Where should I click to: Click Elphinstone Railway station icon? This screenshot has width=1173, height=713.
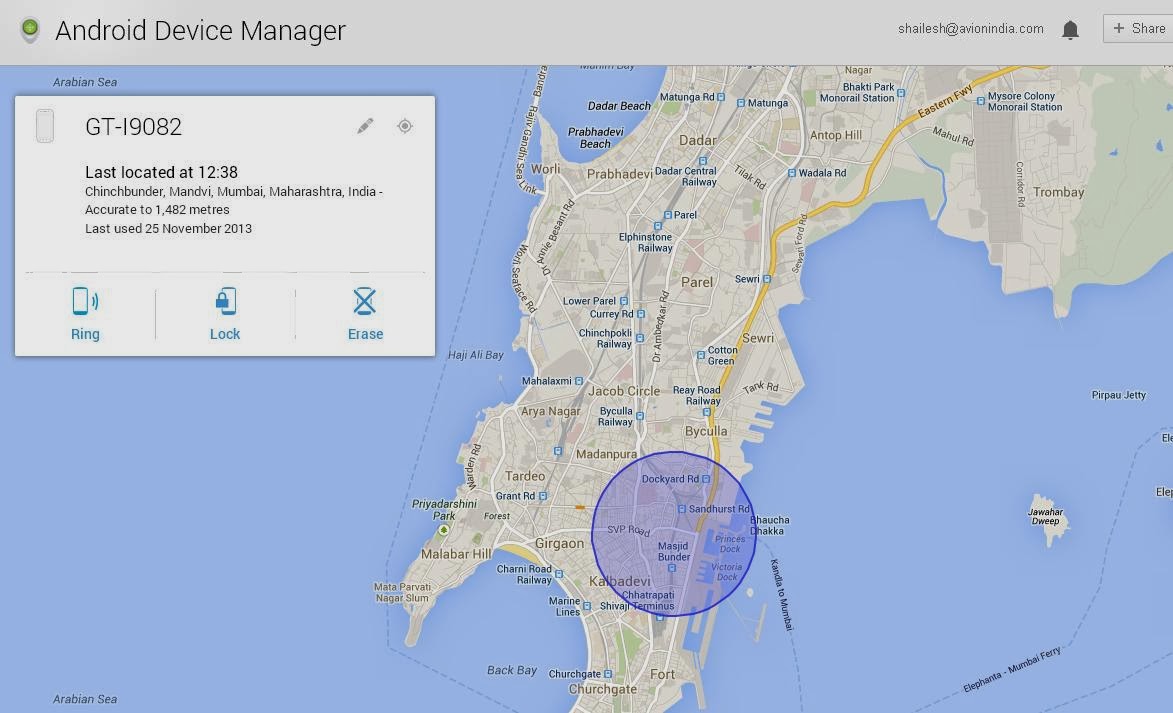click(x=658, y=226)
